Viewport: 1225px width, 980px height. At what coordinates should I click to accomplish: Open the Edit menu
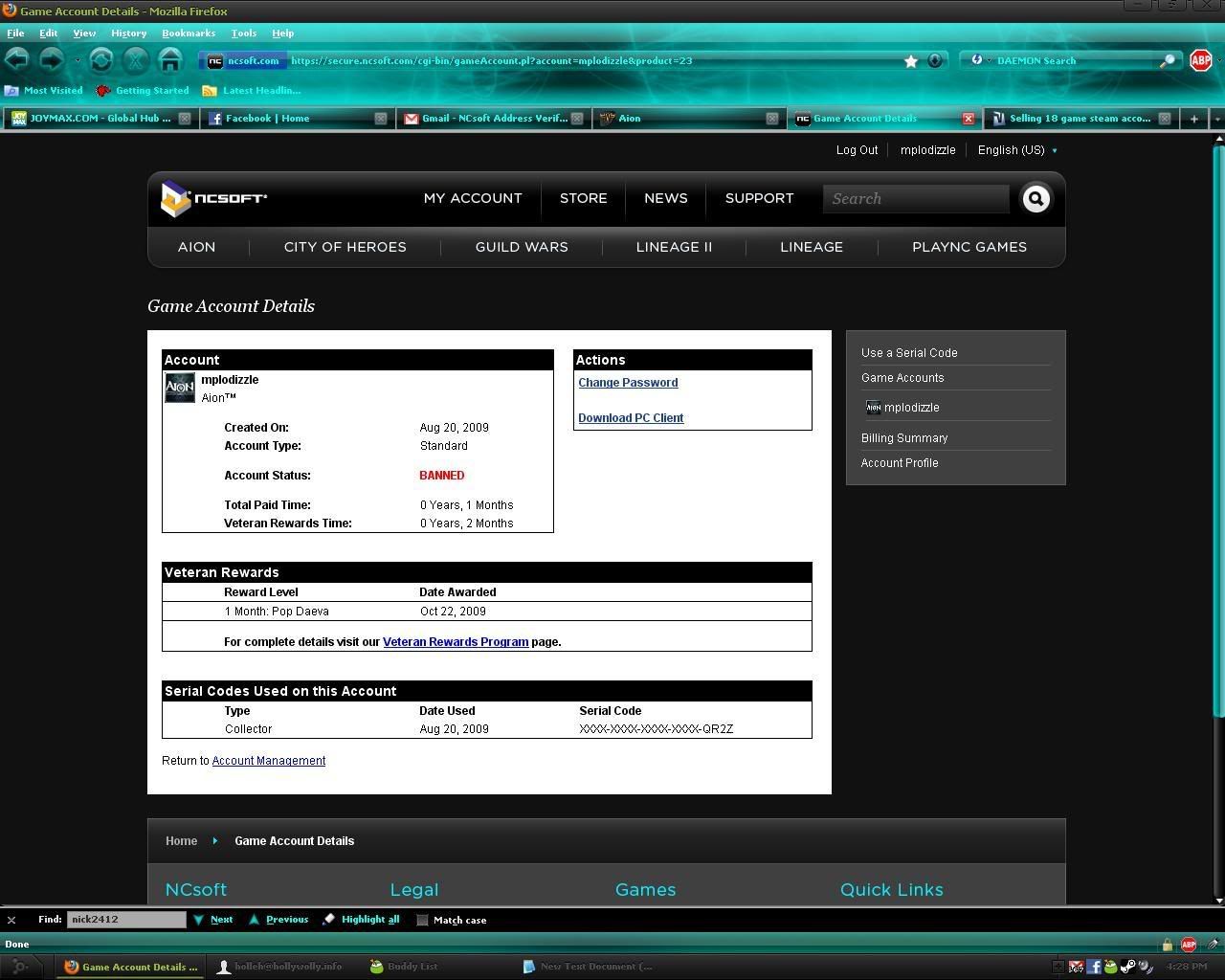click(x=48, y=33)
